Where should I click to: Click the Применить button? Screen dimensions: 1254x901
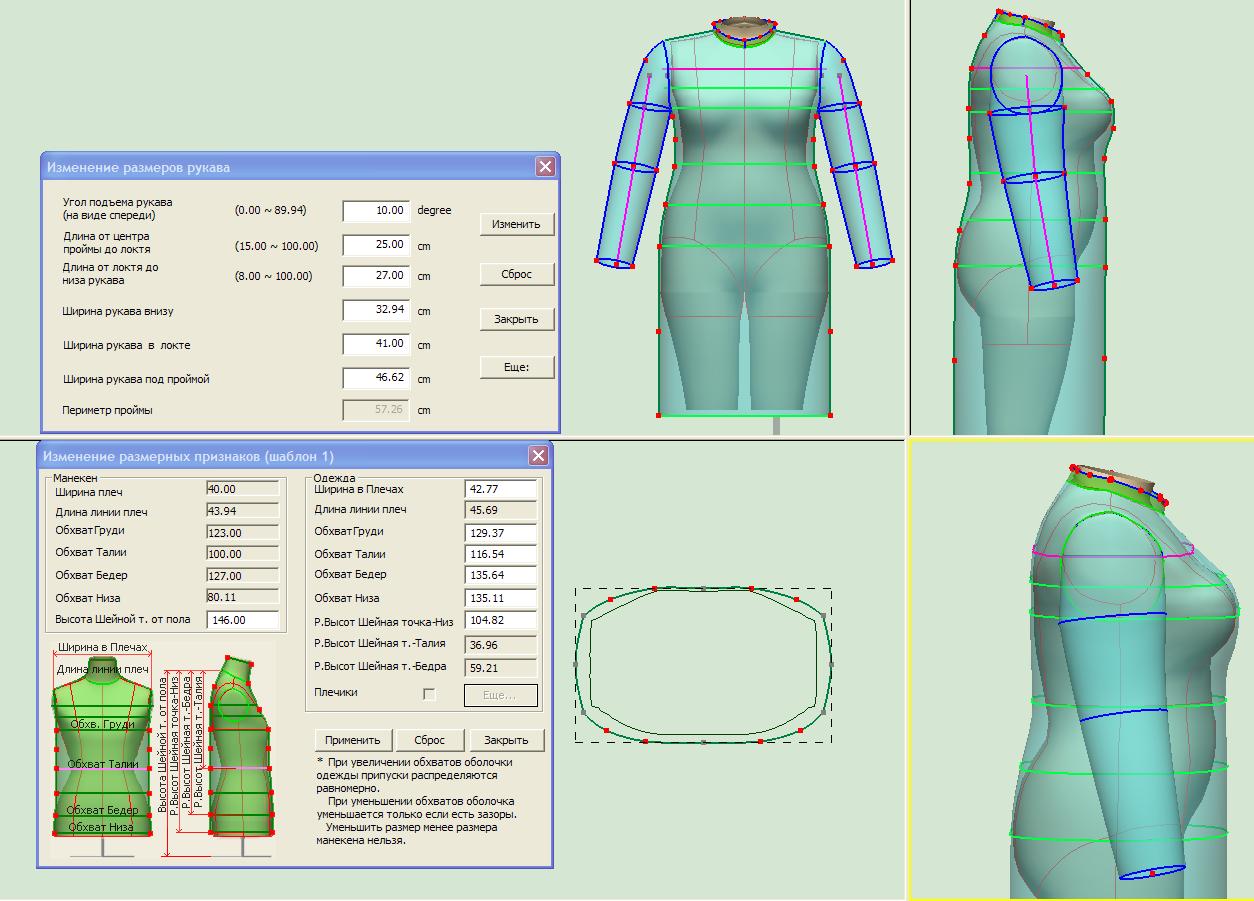pos(353,740)
